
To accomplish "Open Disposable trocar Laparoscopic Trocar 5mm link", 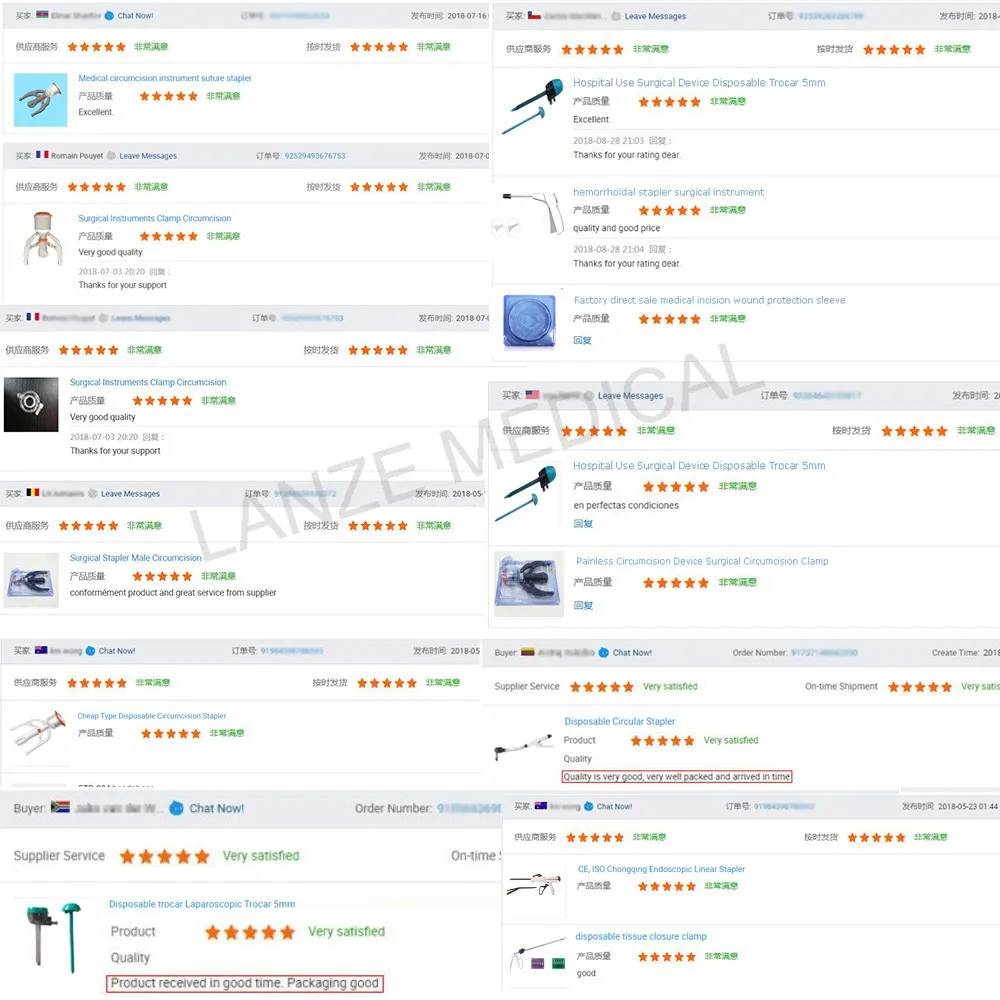I will coord(202,904).
